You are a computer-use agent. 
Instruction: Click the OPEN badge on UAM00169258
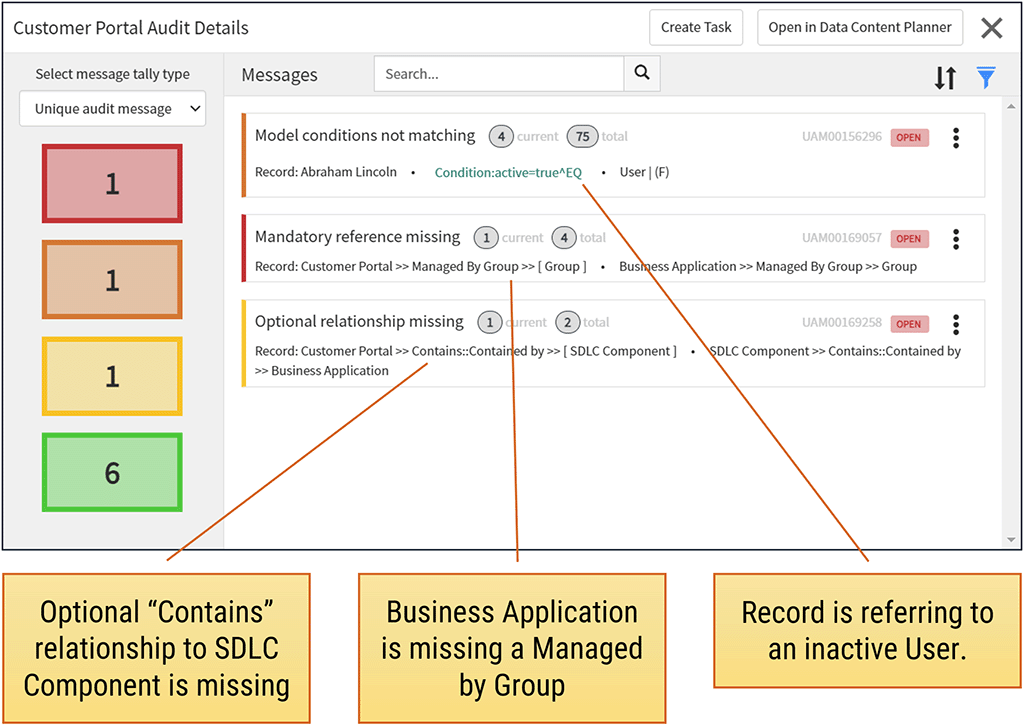coord(909,324)
